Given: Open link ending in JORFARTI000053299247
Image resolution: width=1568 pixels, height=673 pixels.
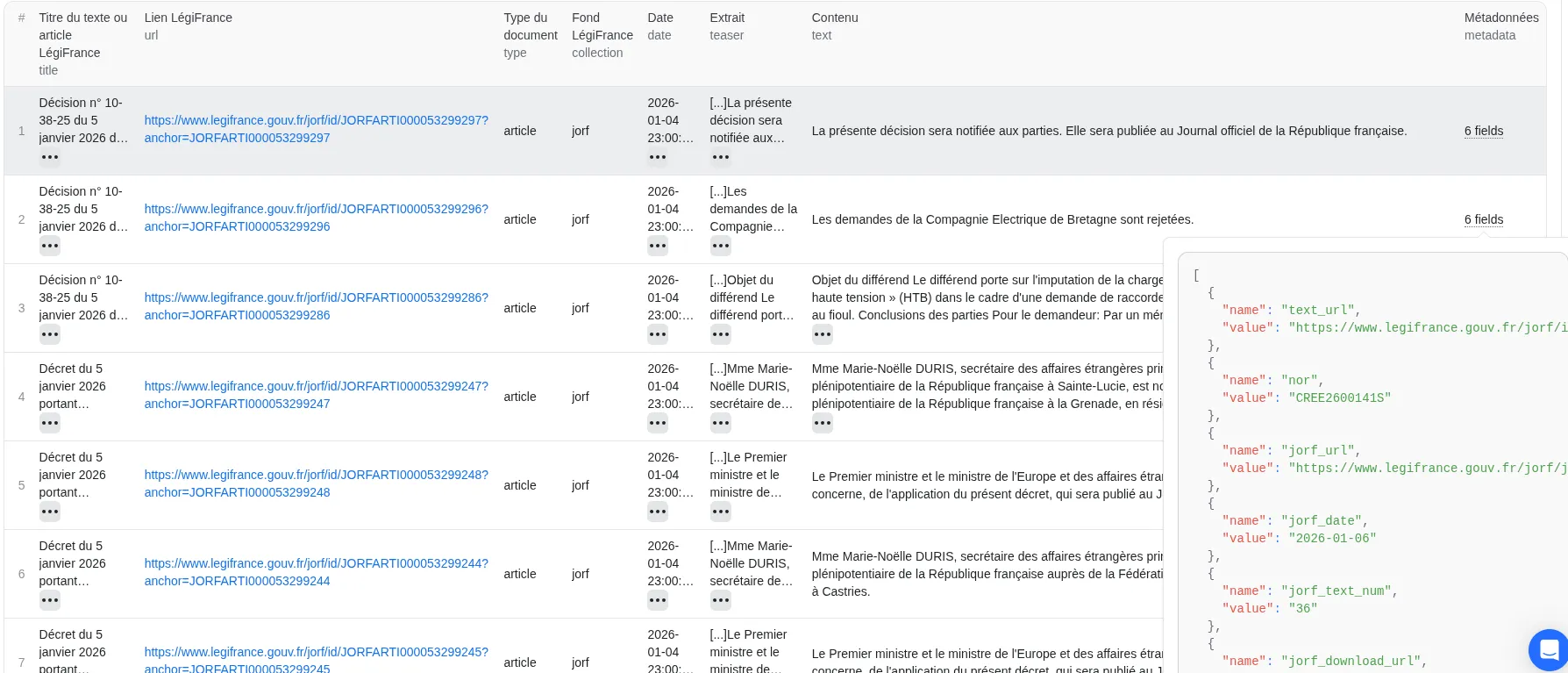Looking at the screenshot, I should point(317,395).
